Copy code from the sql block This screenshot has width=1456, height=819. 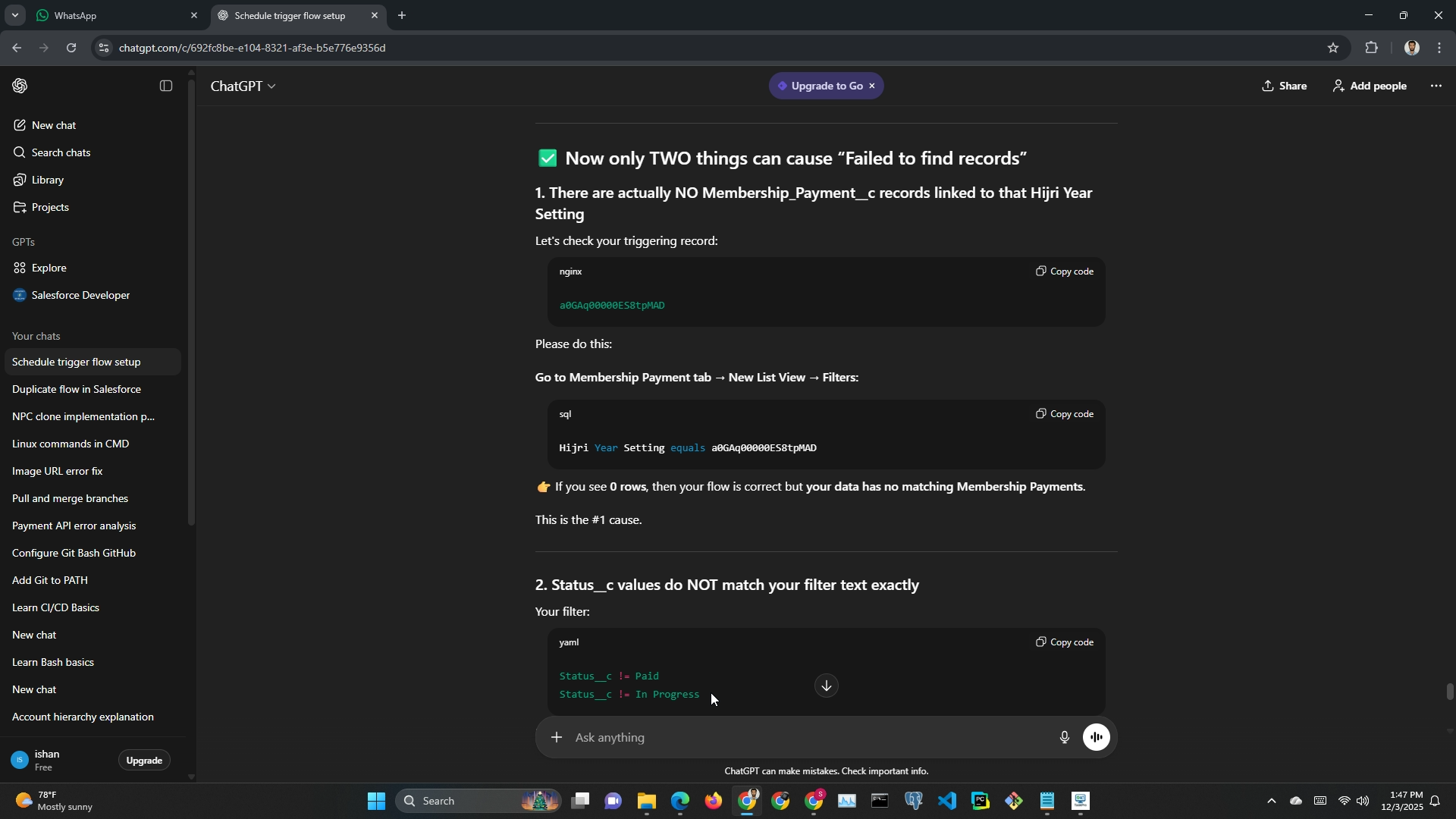(1065, 414)
